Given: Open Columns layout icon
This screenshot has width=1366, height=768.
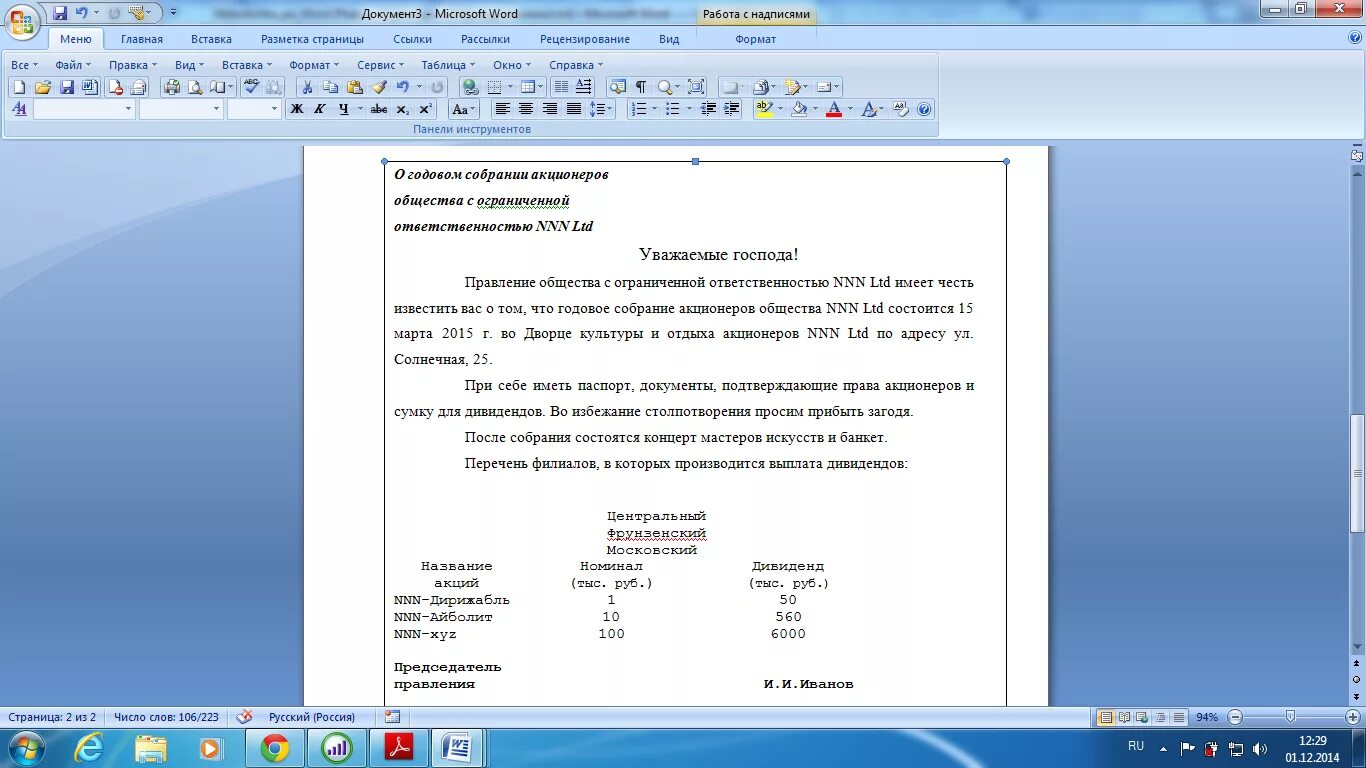Looking at the screenshot, I should (x=561, y=87).
